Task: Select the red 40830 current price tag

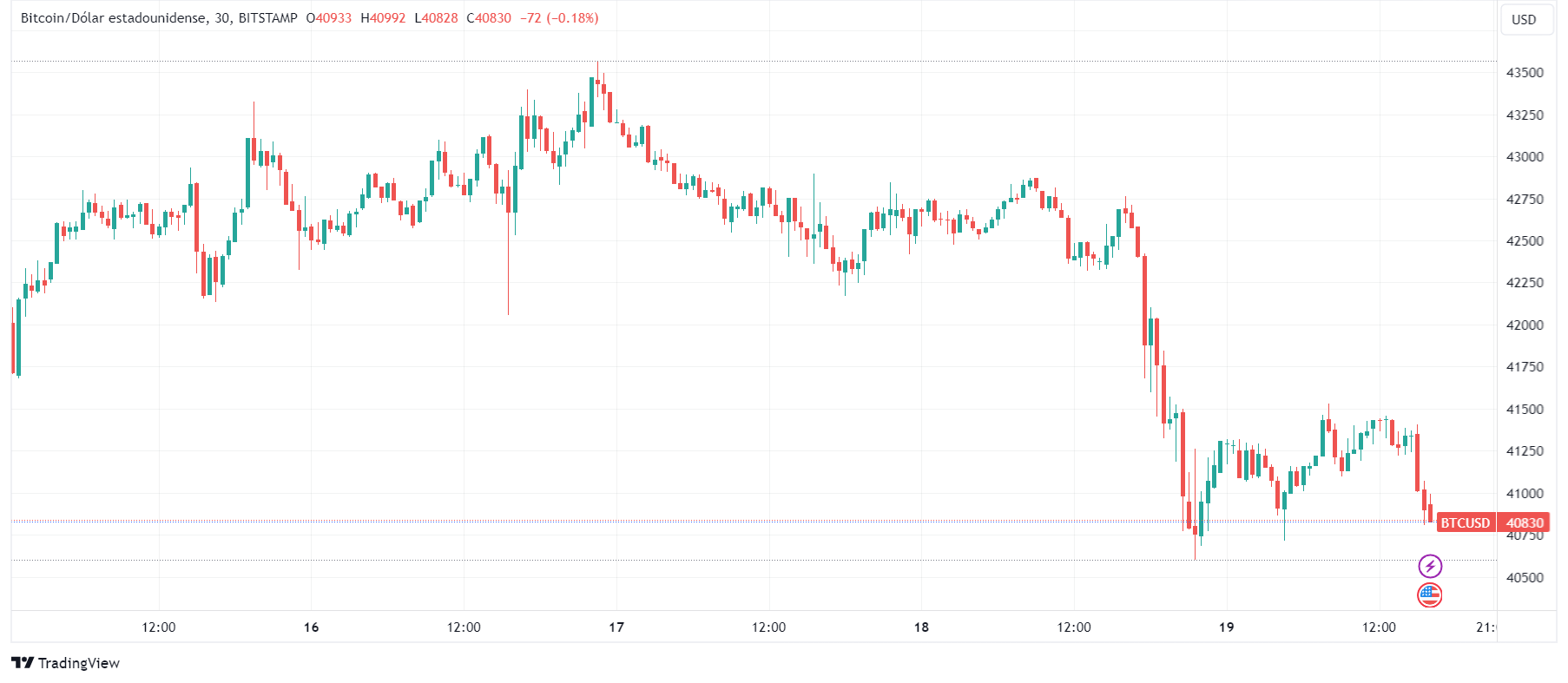Action: coord(1525,522)
